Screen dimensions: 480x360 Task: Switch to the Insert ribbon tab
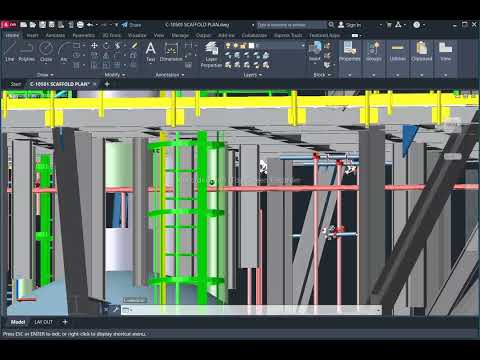pyautogui.click(x=32, y=35)
